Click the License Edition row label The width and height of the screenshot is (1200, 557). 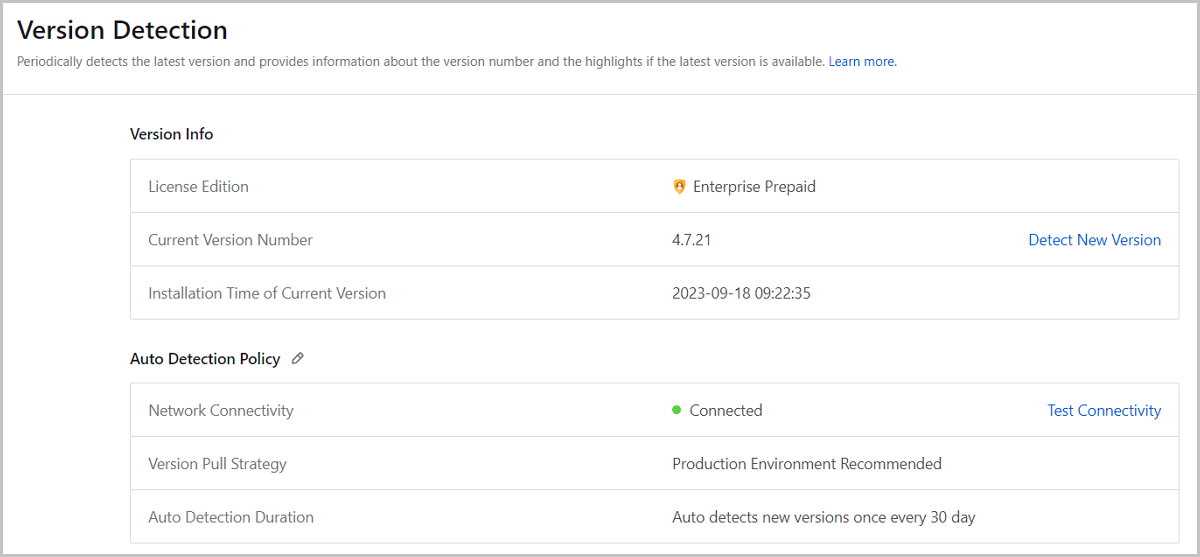click(198, 187)
